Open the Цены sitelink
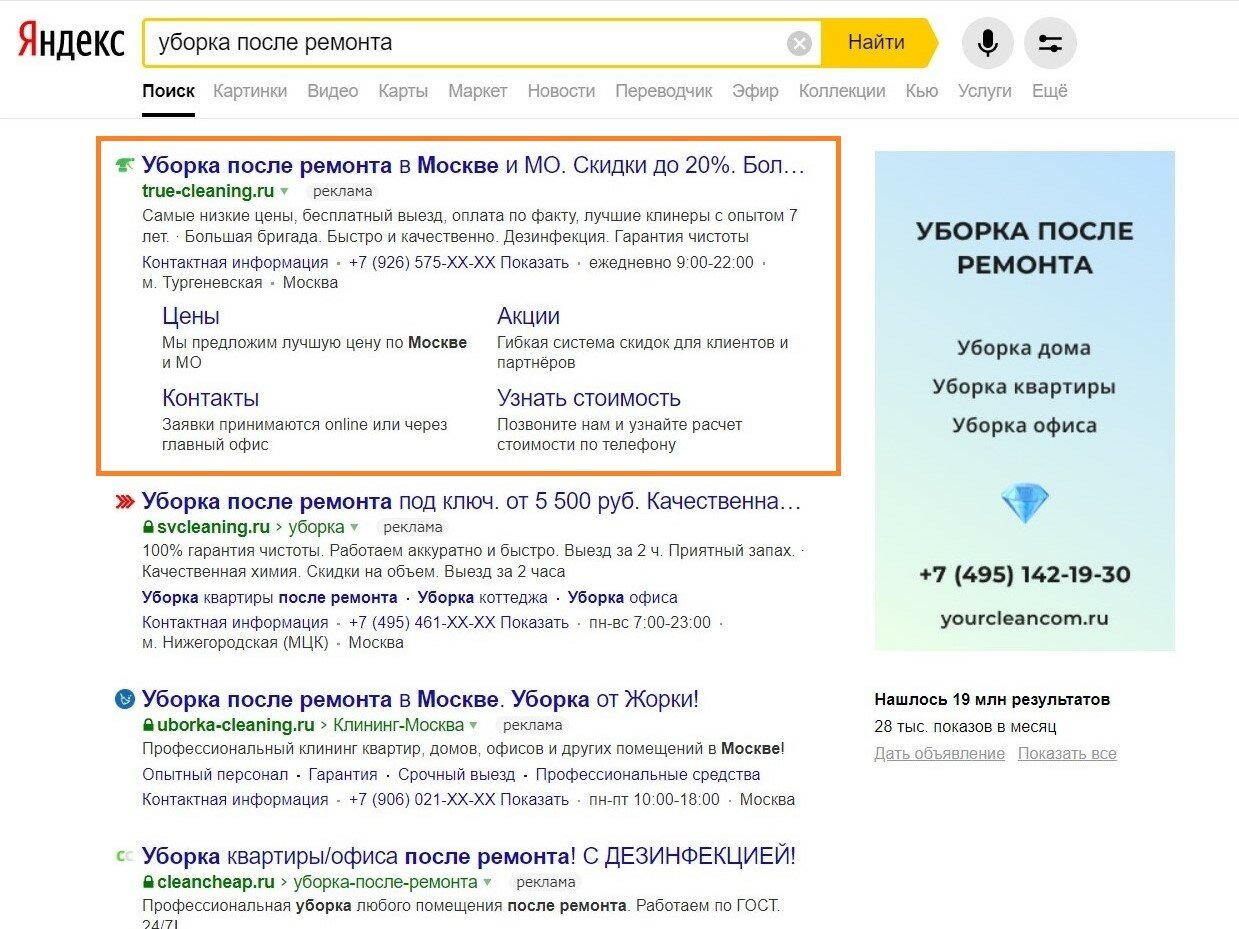The height and width of the screenshot is (929, 1239). pyautogui.click(x=191, y=316)
